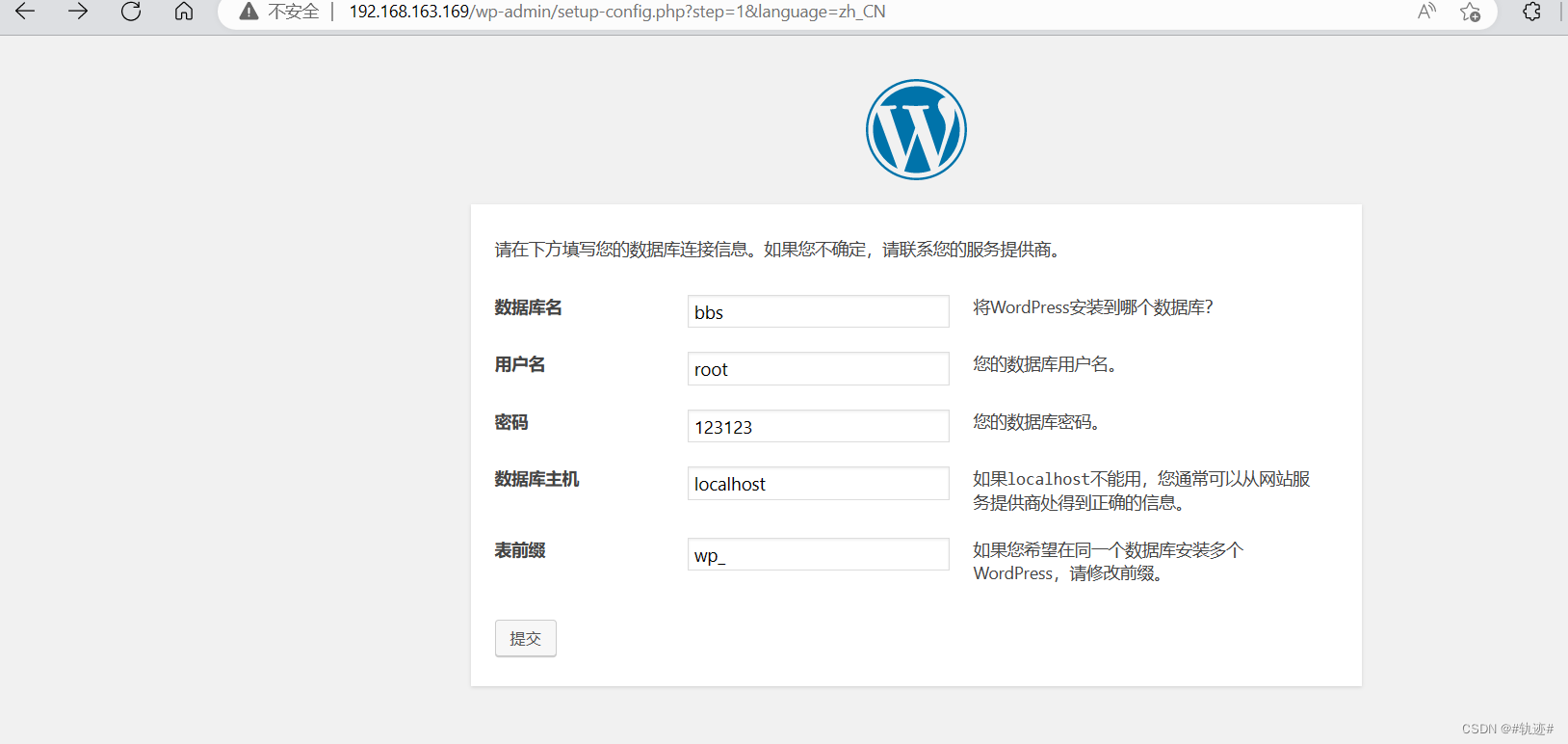This screenshot has height=744, width=1568.
Task: Click the text 您的数据库用户名。
Action: pyautogui.click(x=1044, y=364)
